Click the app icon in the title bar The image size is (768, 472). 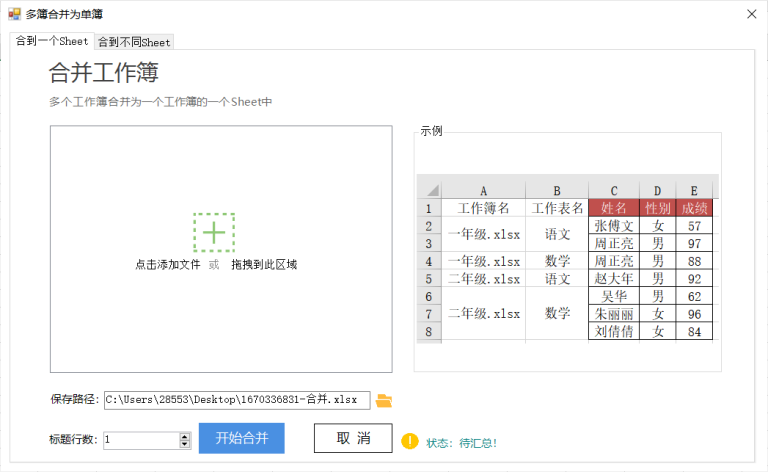point(14,14)
